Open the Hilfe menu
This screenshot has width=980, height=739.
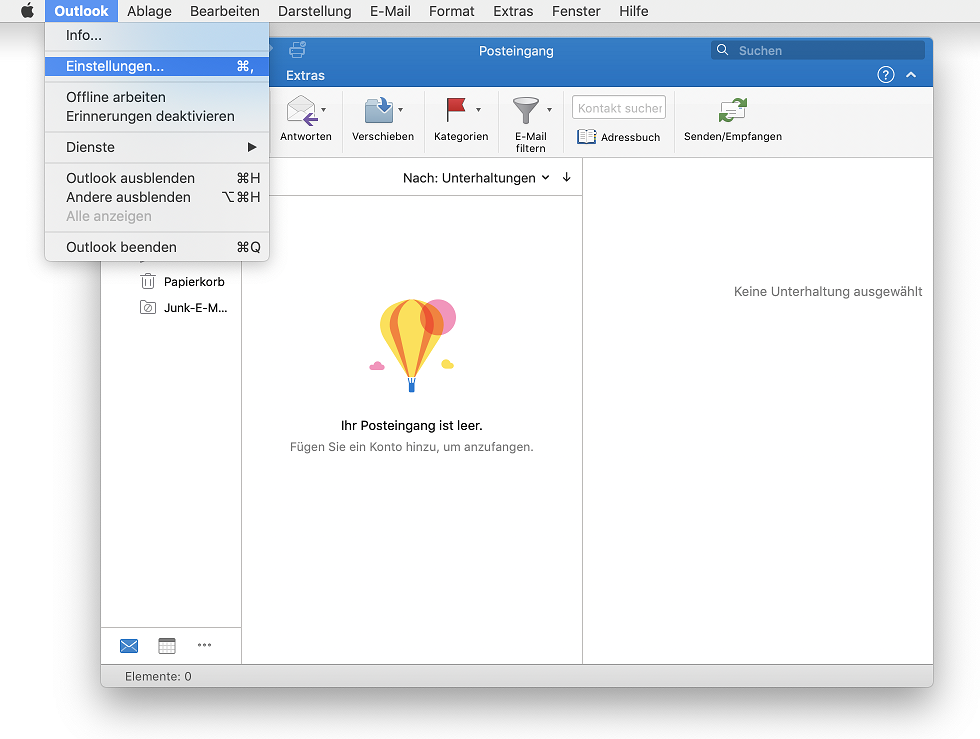coord(634,11)
